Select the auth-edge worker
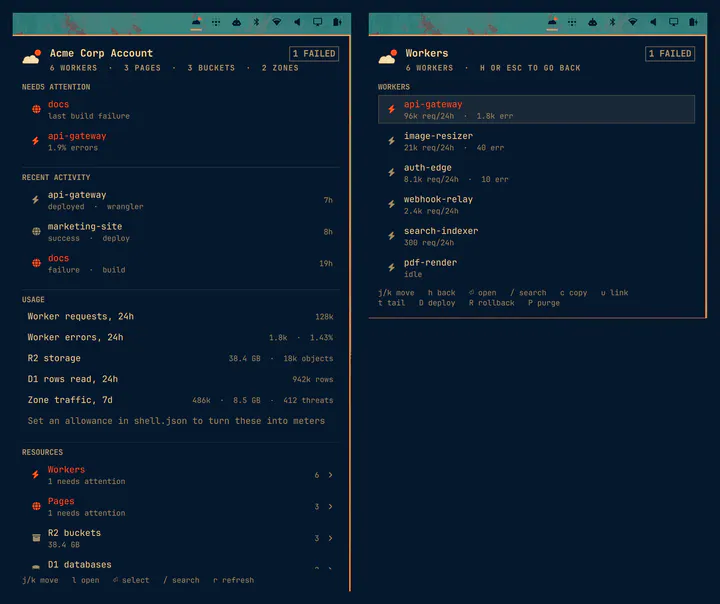 click(x=536, y=173)
